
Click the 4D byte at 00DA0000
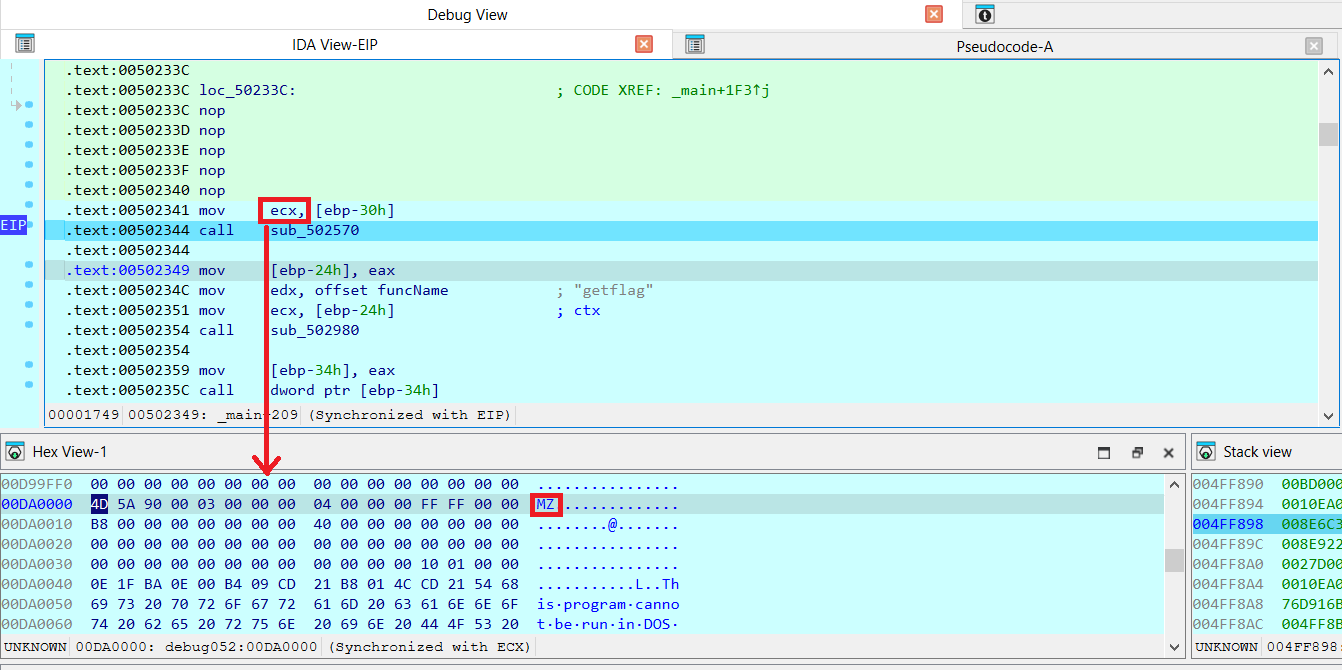coord(99,504)
